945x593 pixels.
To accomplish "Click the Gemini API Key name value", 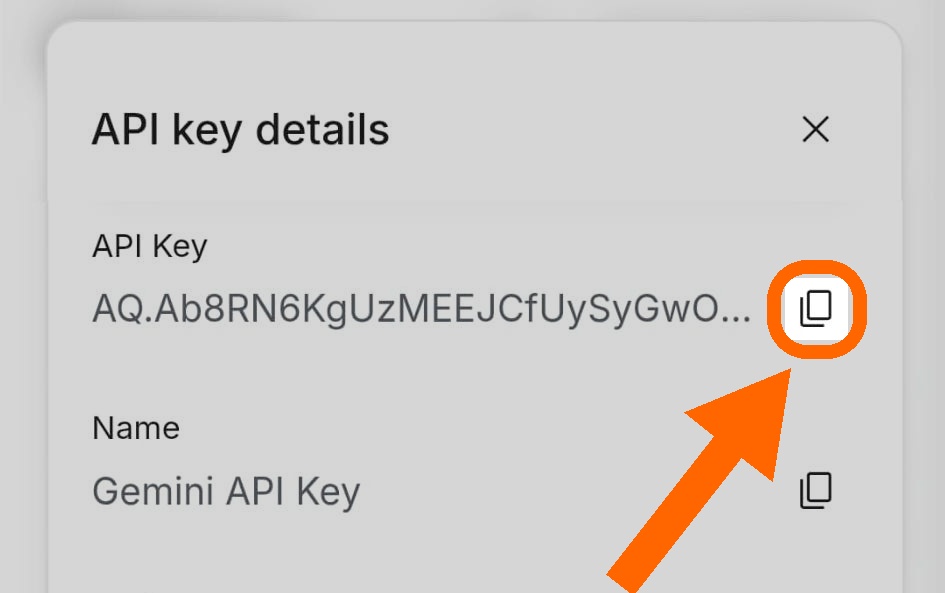I will [226, 491].
